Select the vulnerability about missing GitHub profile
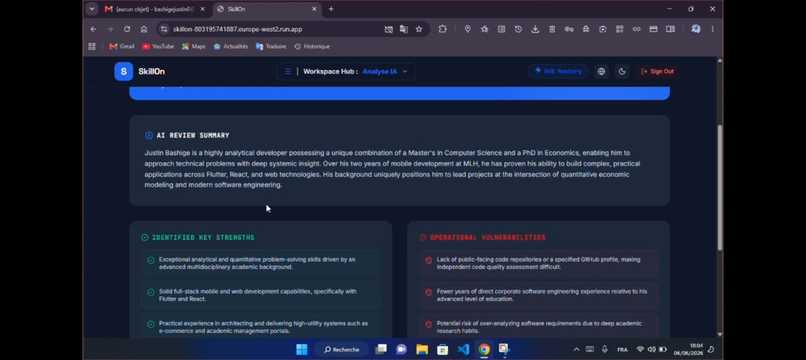806x360 pixels. pos(538,263)
